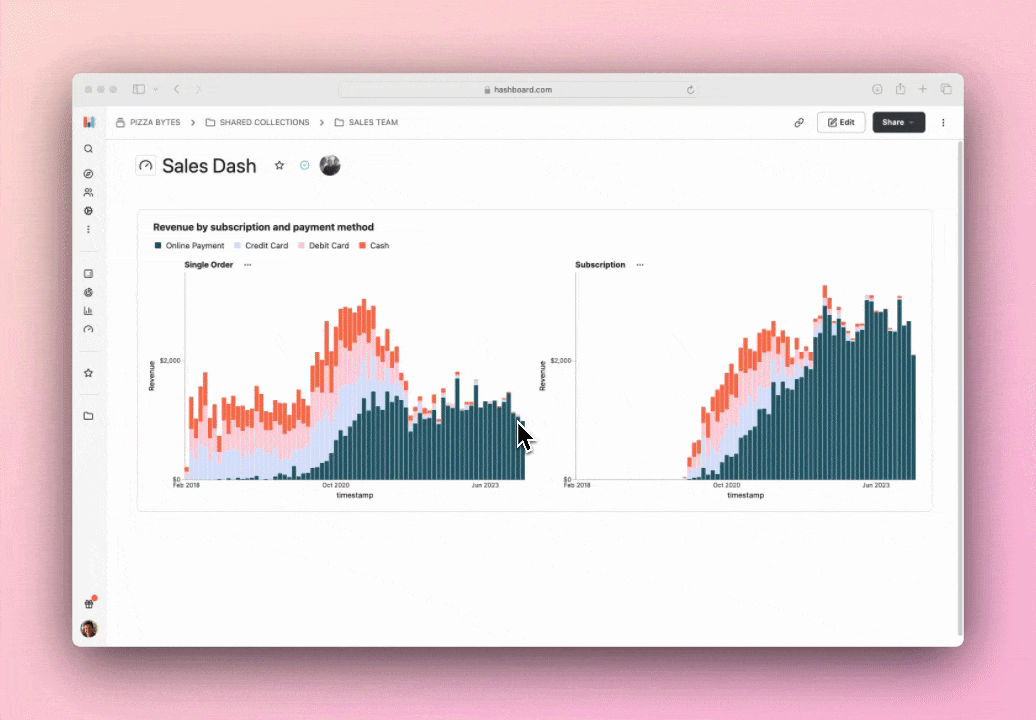Toggle Cash legend item
Viewport: 1036px width, 720px height.
coord(375,246)
